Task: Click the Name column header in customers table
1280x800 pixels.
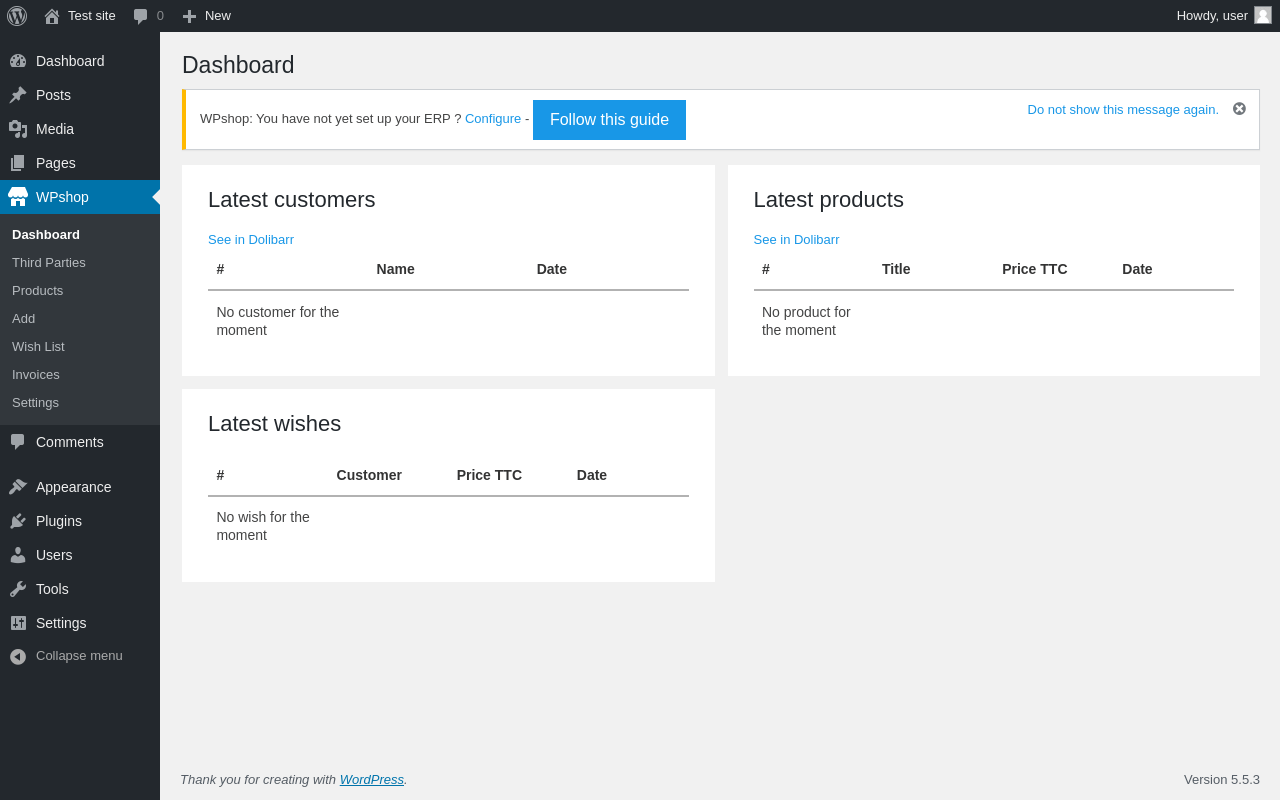Action: [x=395, y=269]
